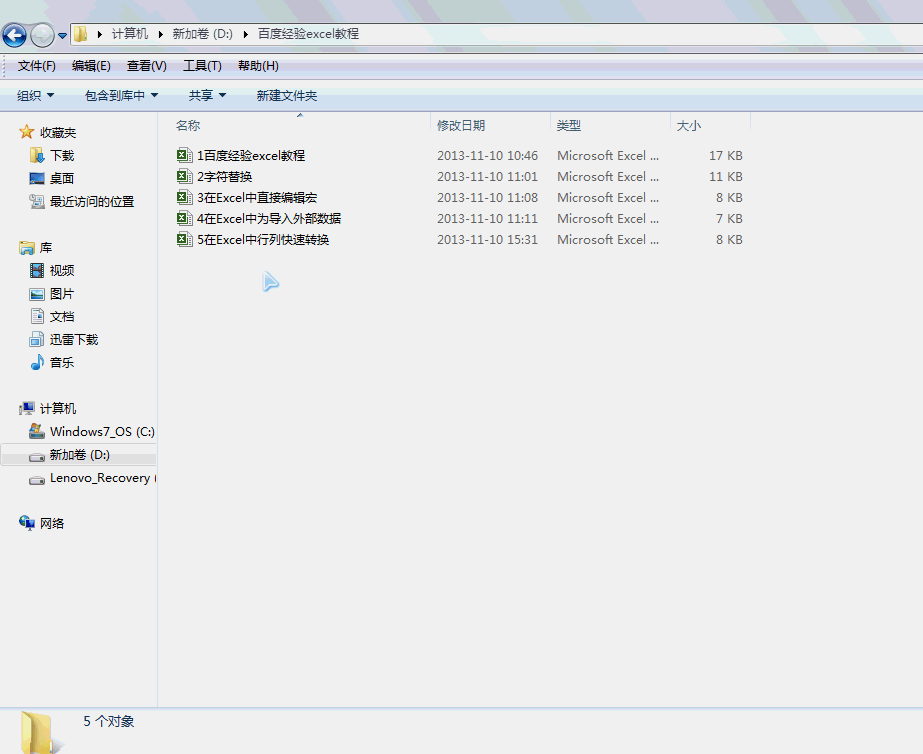The image size is (923, 754).
Task: Open the 帮助(H) menu
Action: (x=258, y=66)
